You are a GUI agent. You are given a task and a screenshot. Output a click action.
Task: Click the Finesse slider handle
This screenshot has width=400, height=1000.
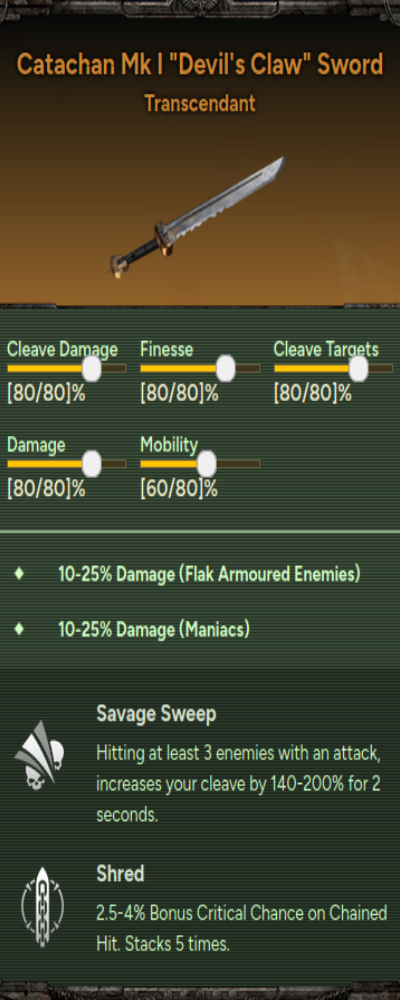(x=225, y=369)
